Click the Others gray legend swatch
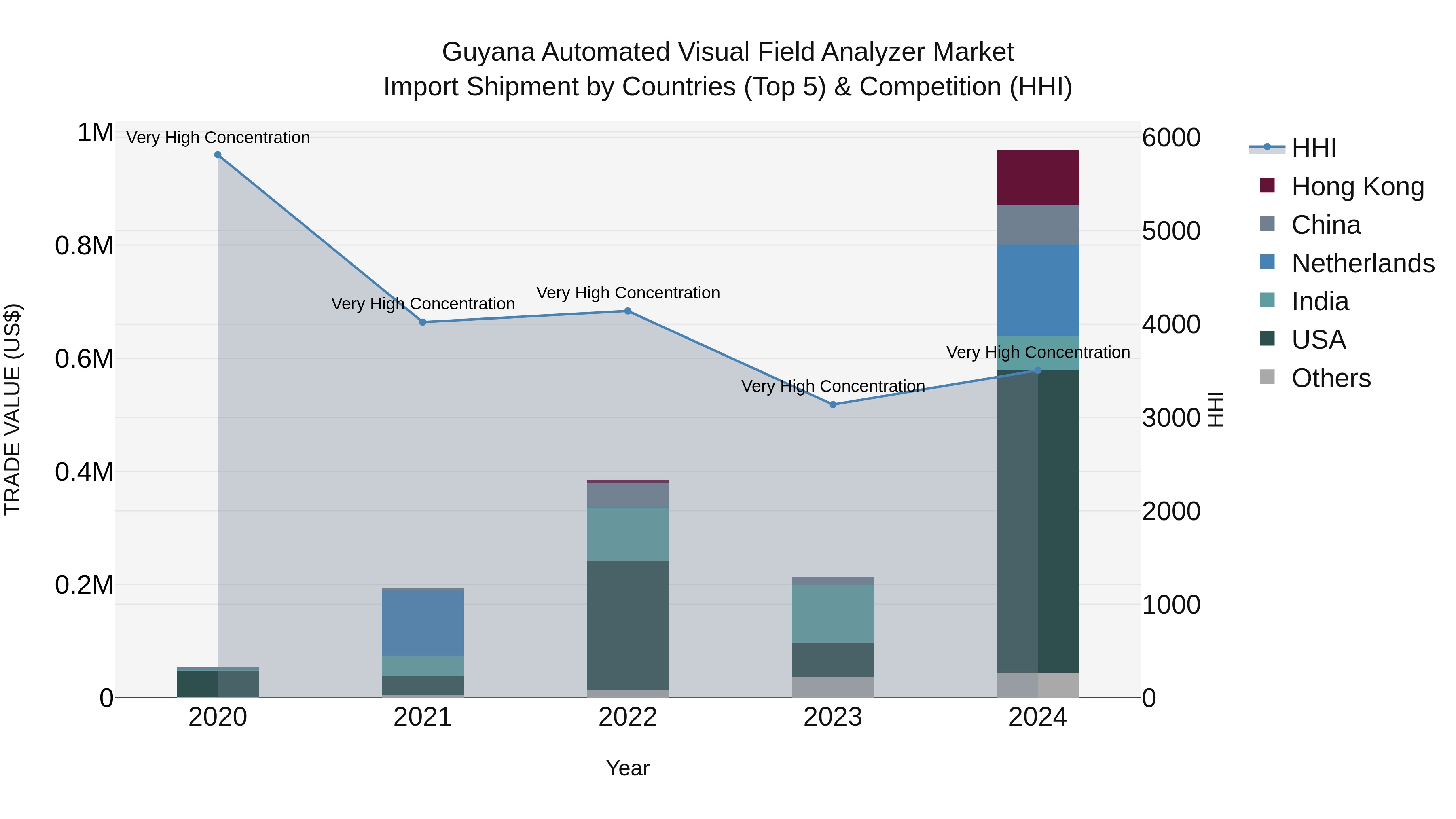The width and height of the screenshot is (1456, 819). click(x=1267, y=377)
